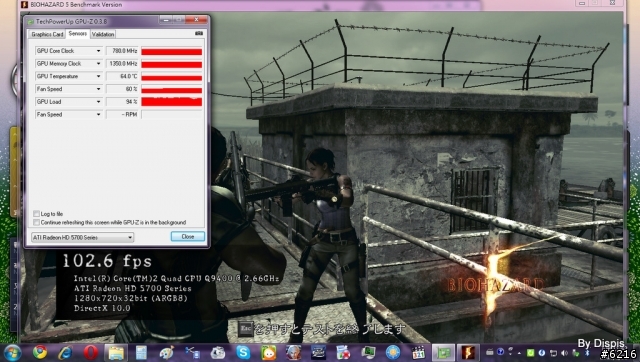This screenshot has height=362, width=640.
Task: Minimize the GPU-Z window
Action: pyautogui.click(x=166, y=19)
